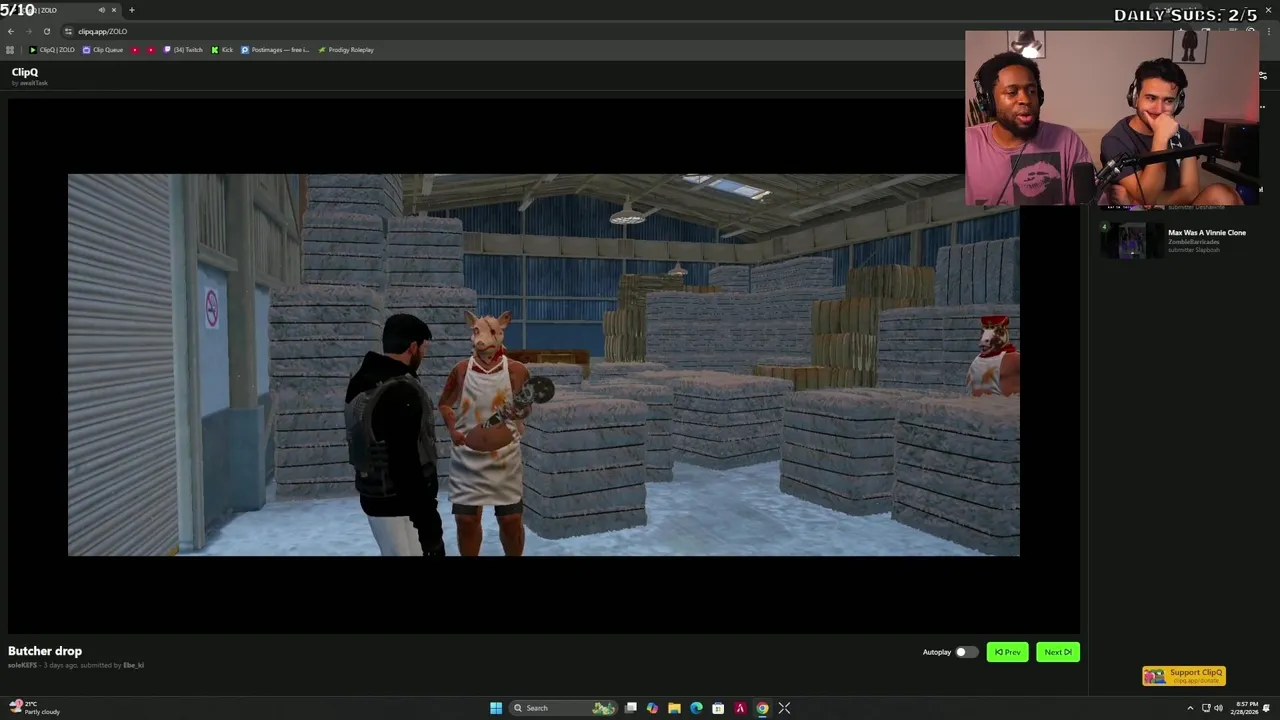Open the volume icon in system tray
1280x720 pixels.
1218,708
